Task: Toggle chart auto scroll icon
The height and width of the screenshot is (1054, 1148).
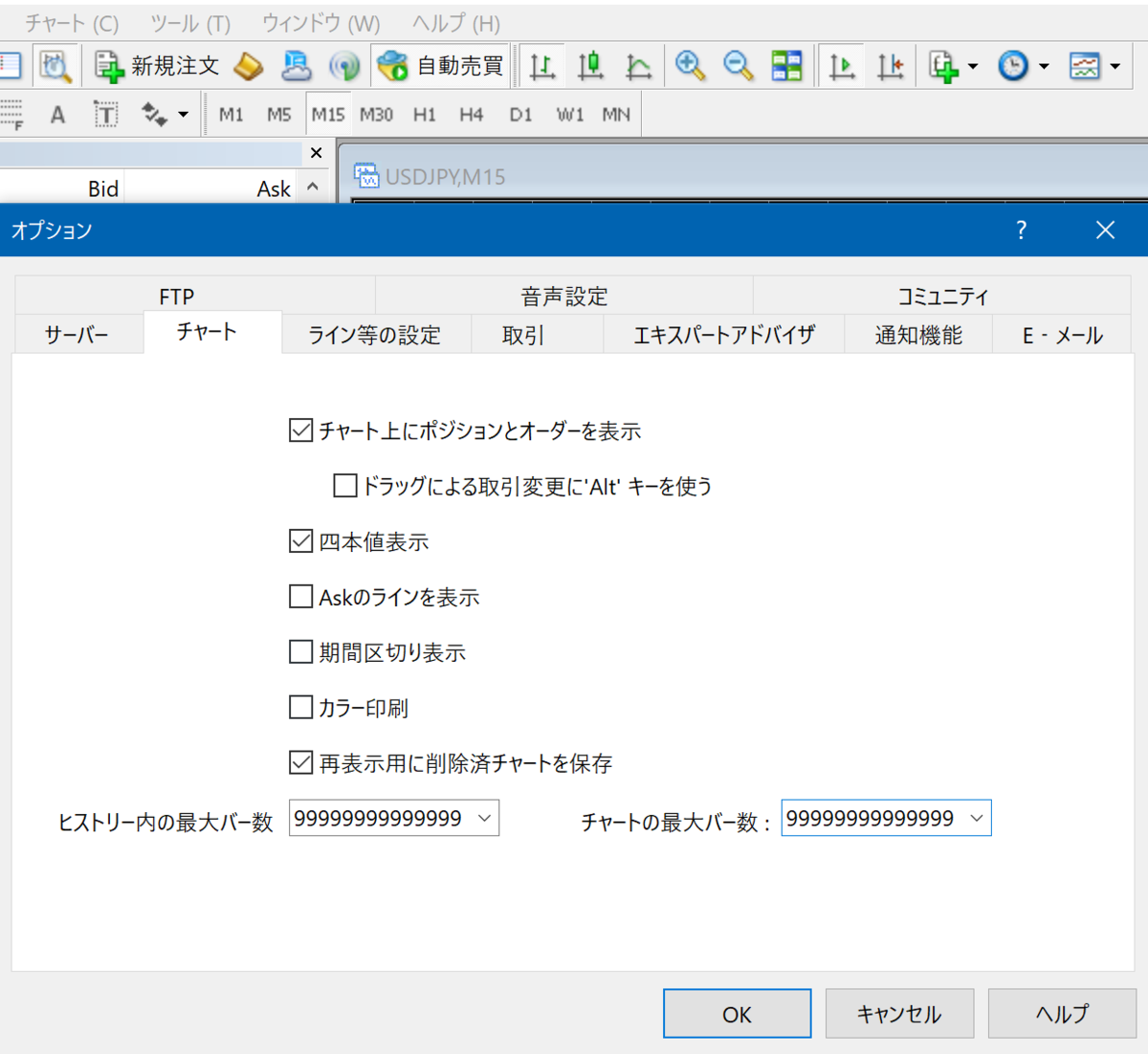Action: click(842, 66)
